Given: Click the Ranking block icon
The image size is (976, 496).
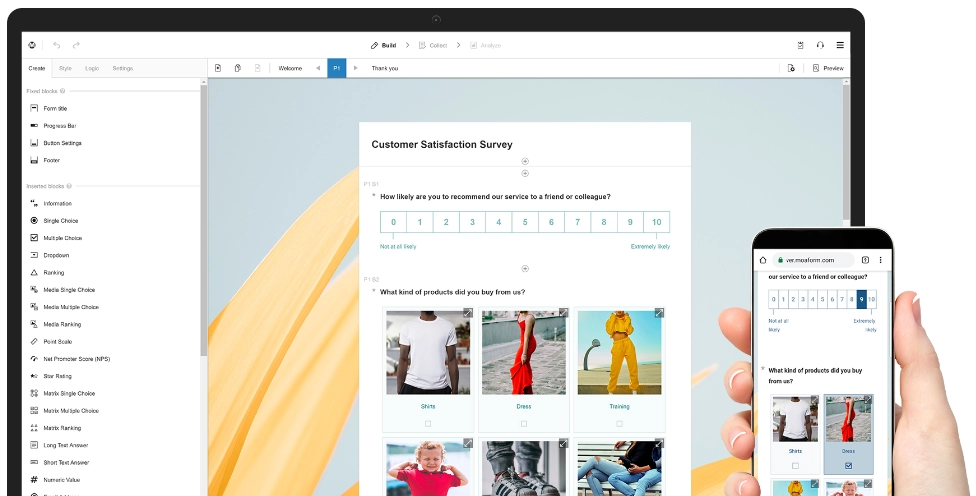Looking at the screenshot, I should (x=34, y=273).
